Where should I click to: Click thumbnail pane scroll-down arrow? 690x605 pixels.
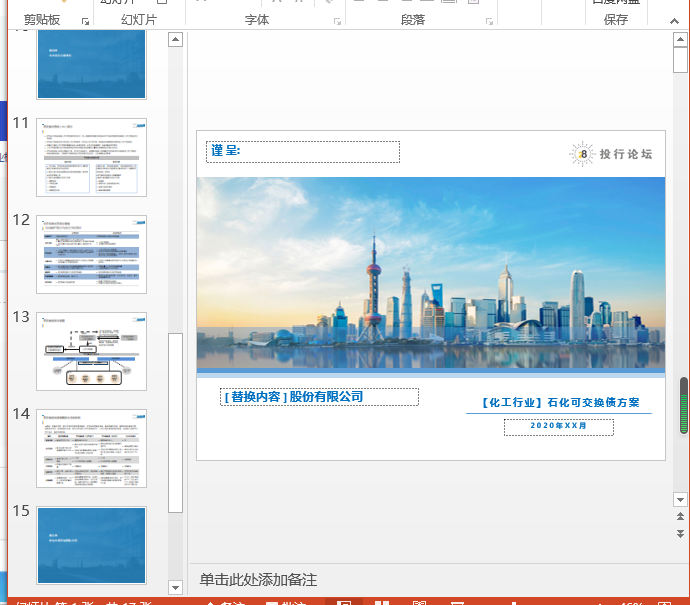(176, 587)
